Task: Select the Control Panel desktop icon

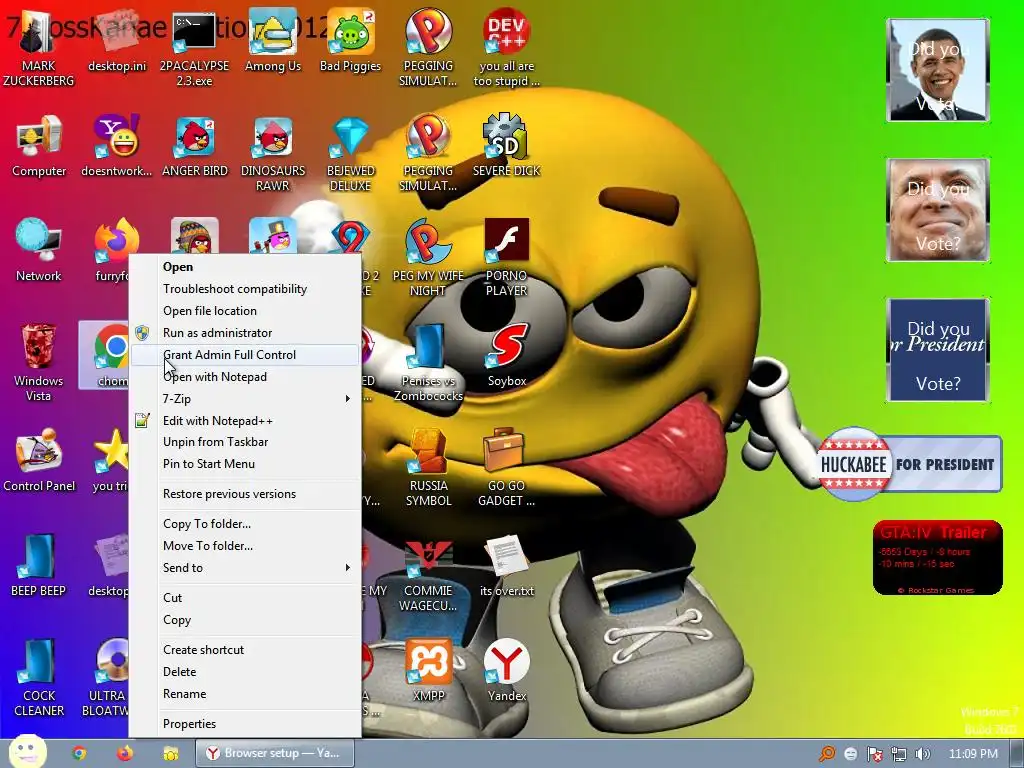Action: coord(39,460)
